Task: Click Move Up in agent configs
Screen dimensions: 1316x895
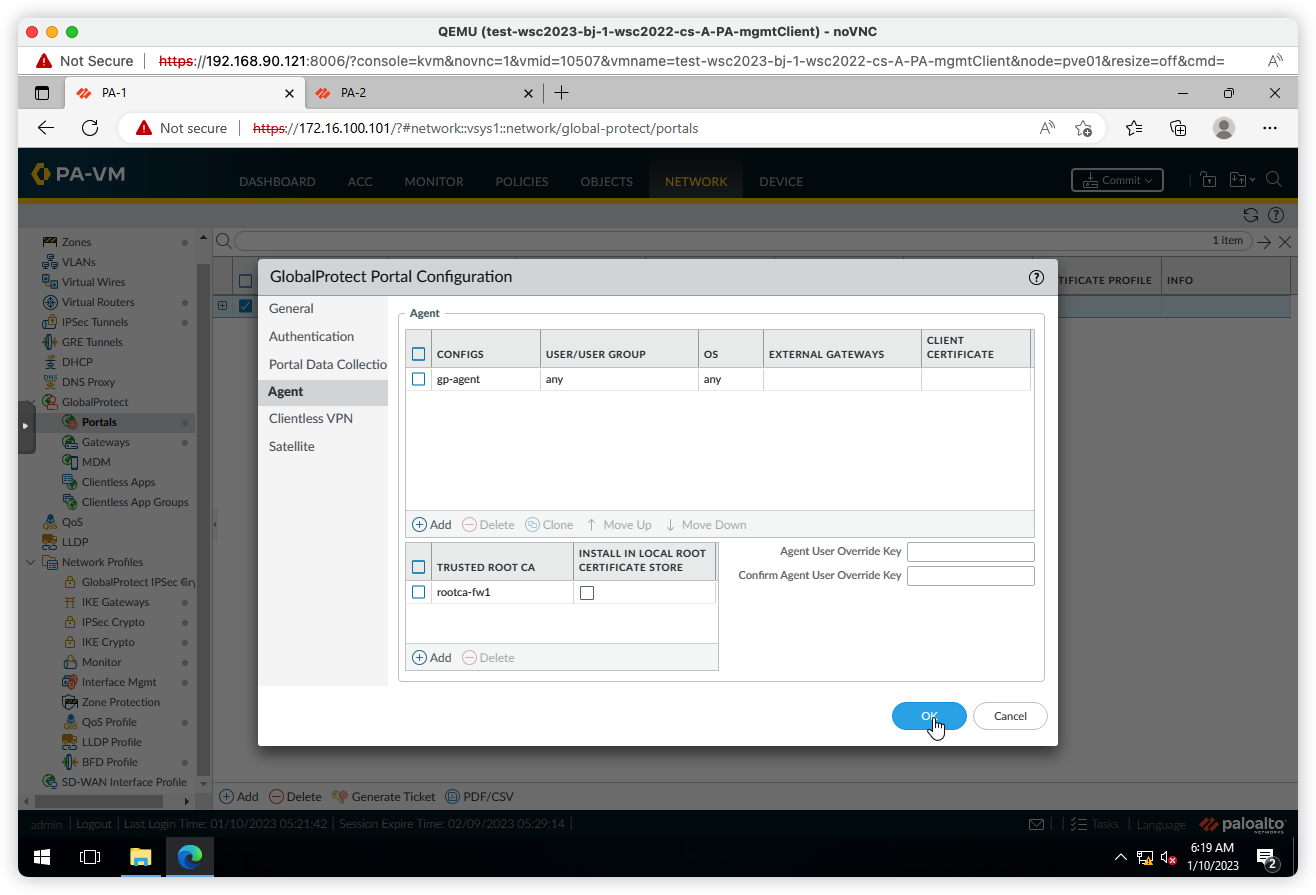Action: (619, 525)
